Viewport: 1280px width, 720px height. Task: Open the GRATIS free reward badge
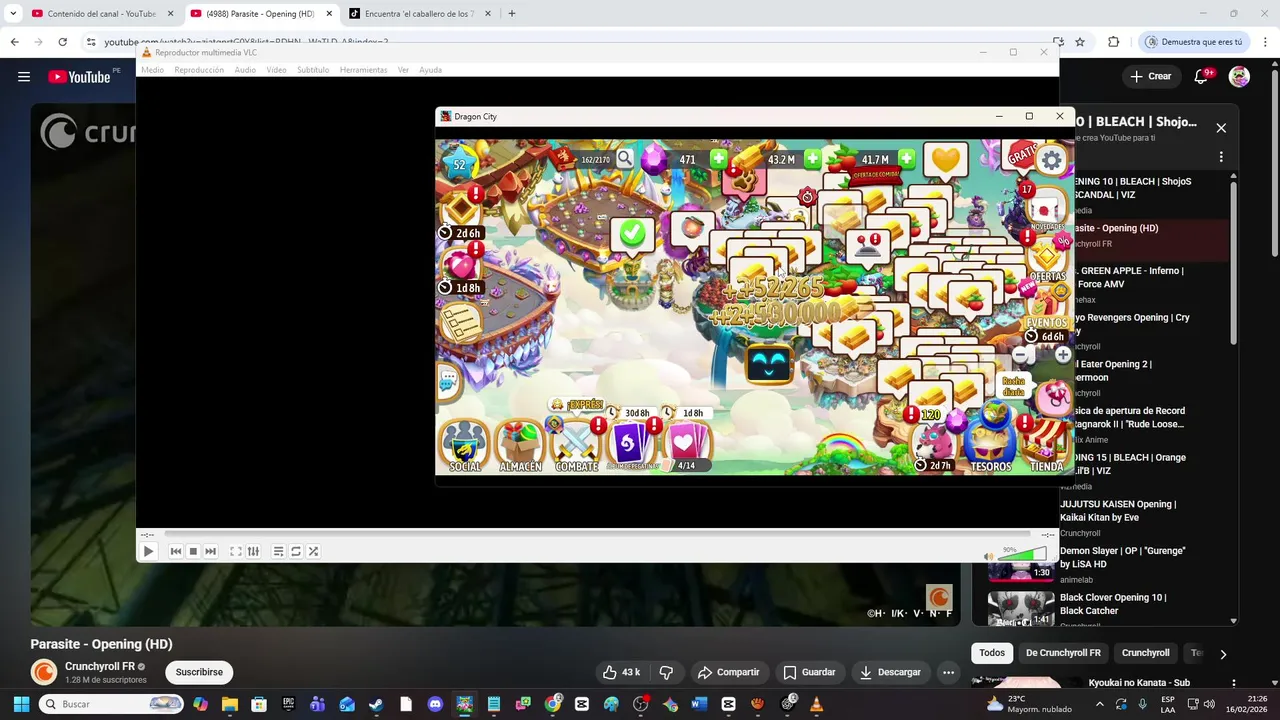[1022, 156]
